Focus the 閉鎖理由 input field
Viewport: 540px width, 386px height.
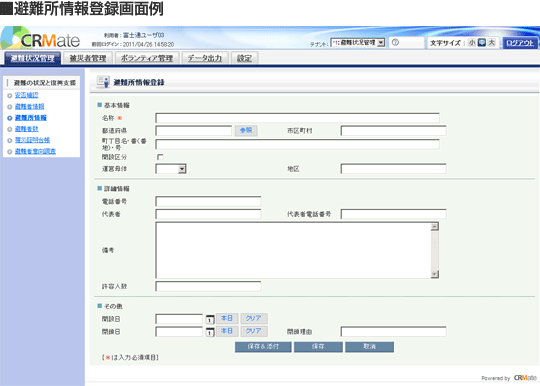pyautogui.click(x=394, y=332)
